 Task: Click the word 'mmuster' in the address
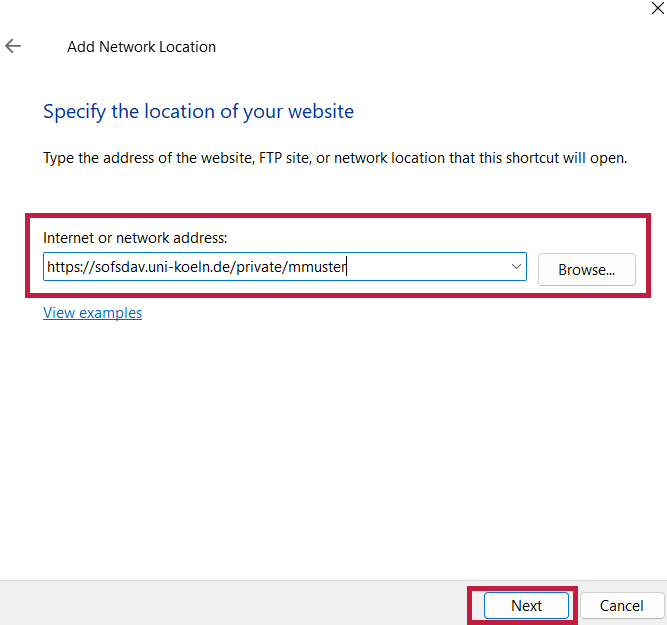point(317,267)
